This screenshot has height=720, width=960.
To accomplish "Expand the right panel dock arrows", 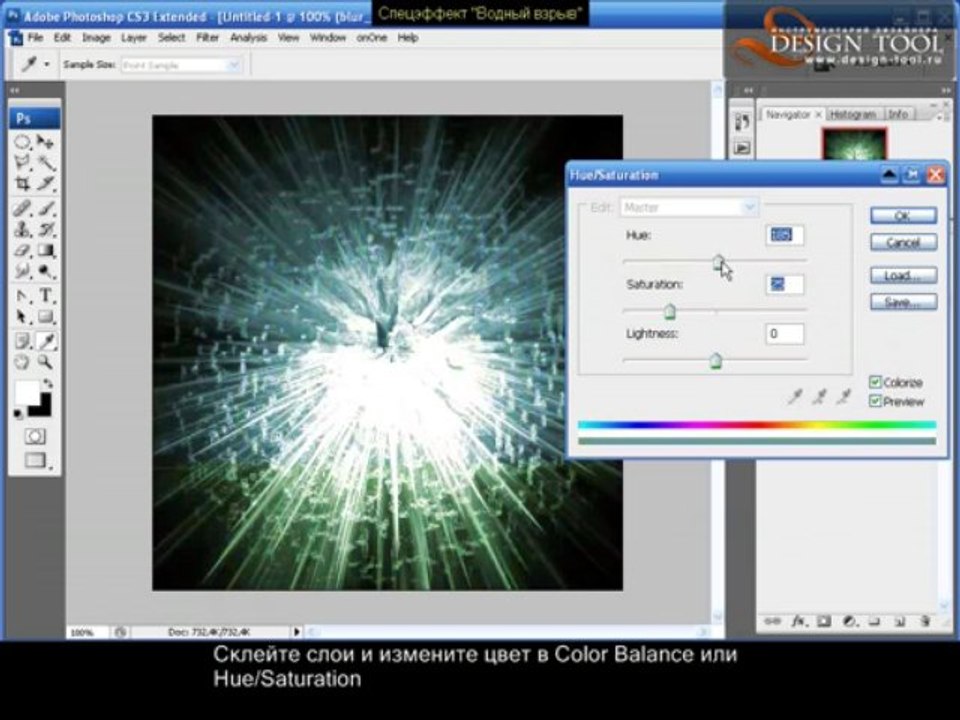I will click(748, 91).
